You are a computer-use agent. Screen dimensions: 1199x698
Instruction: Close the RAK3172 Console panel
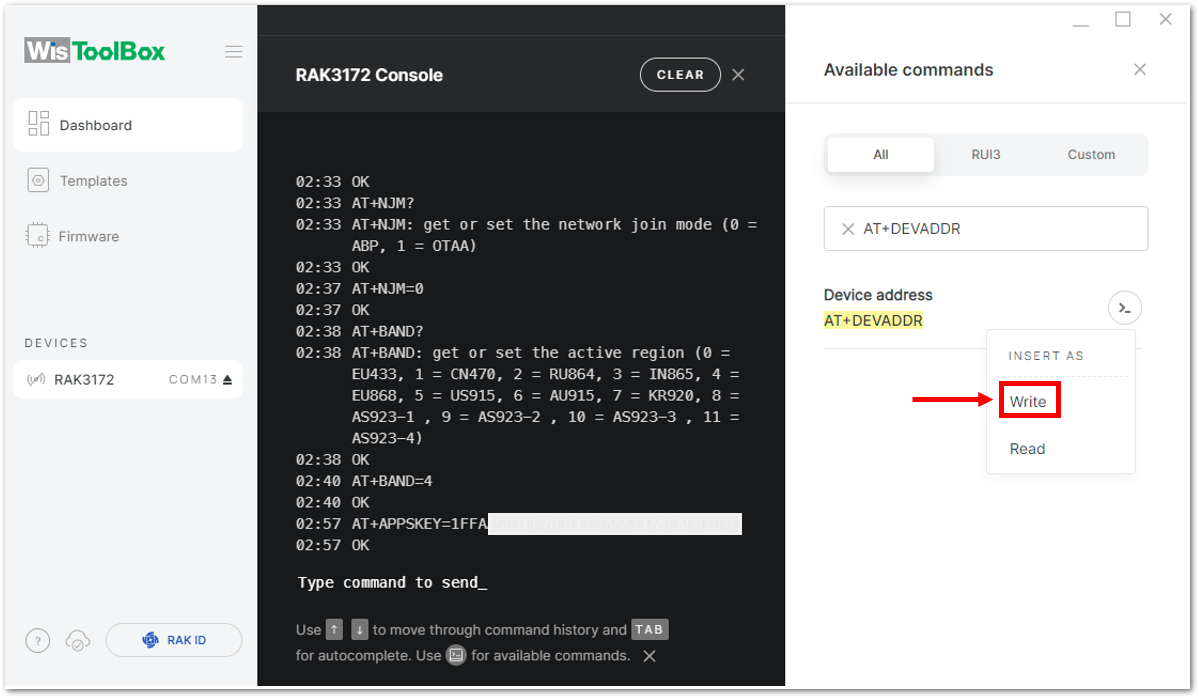[738, 74]
